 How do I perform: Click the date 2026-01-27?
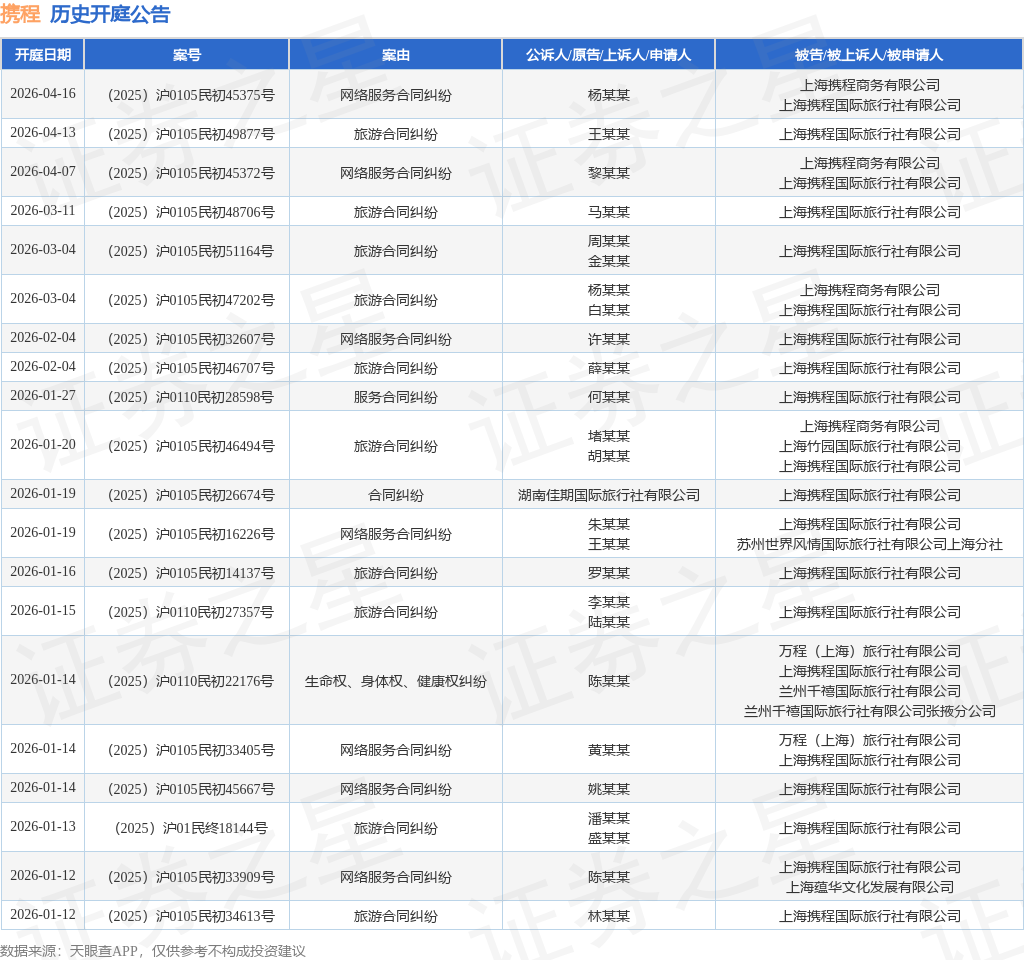click(x=43, y=395)
